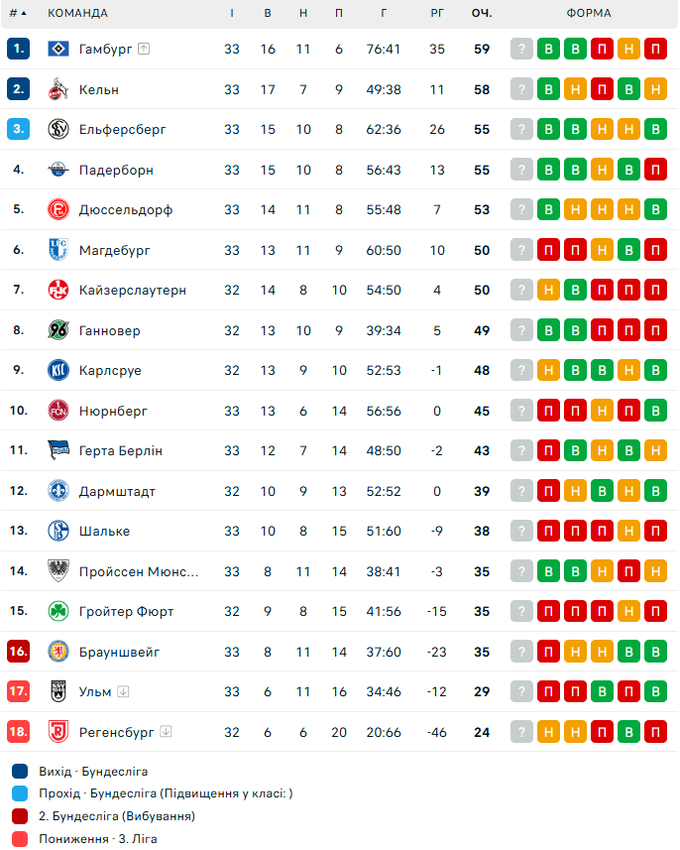This screenshot has height=850, width=680.
Task: Click the promotion arrow icon beside Гамбург
Action: [144, 49]
